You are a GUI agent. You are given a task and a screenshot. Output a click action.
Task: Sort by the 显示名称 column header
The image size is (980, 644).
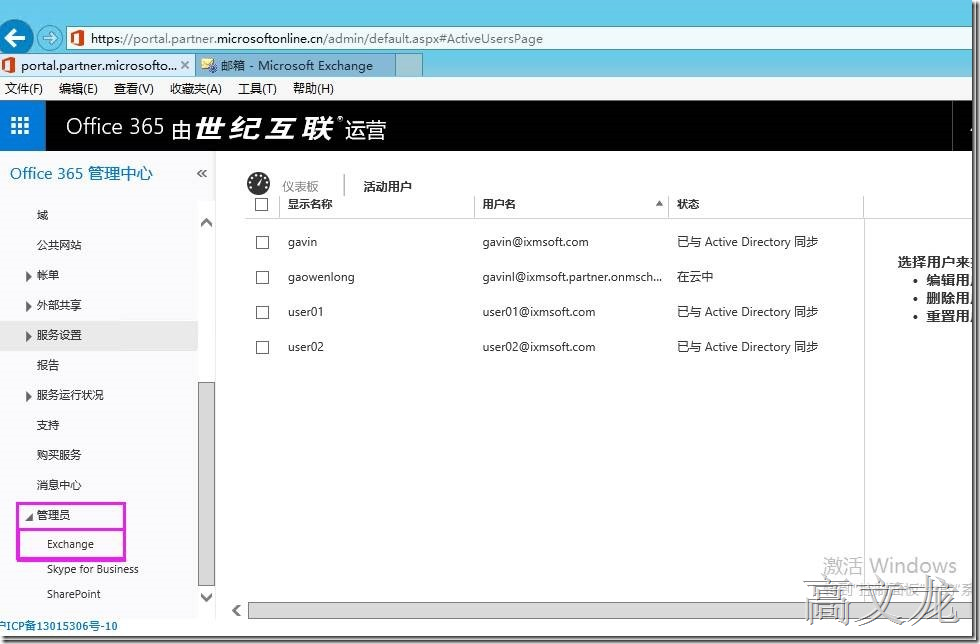point(310,204)
